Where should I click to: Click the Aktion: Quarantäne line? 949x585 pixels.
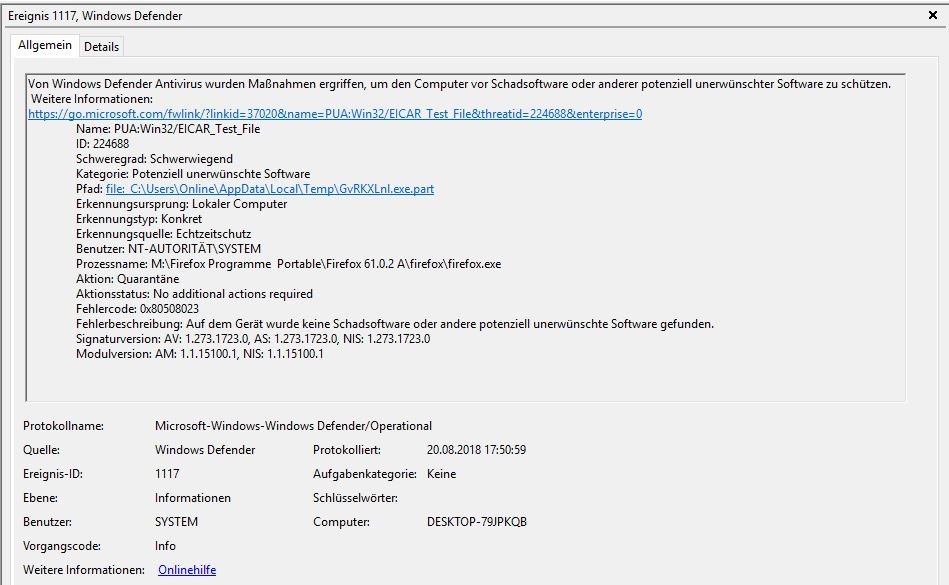coord(128,279)
